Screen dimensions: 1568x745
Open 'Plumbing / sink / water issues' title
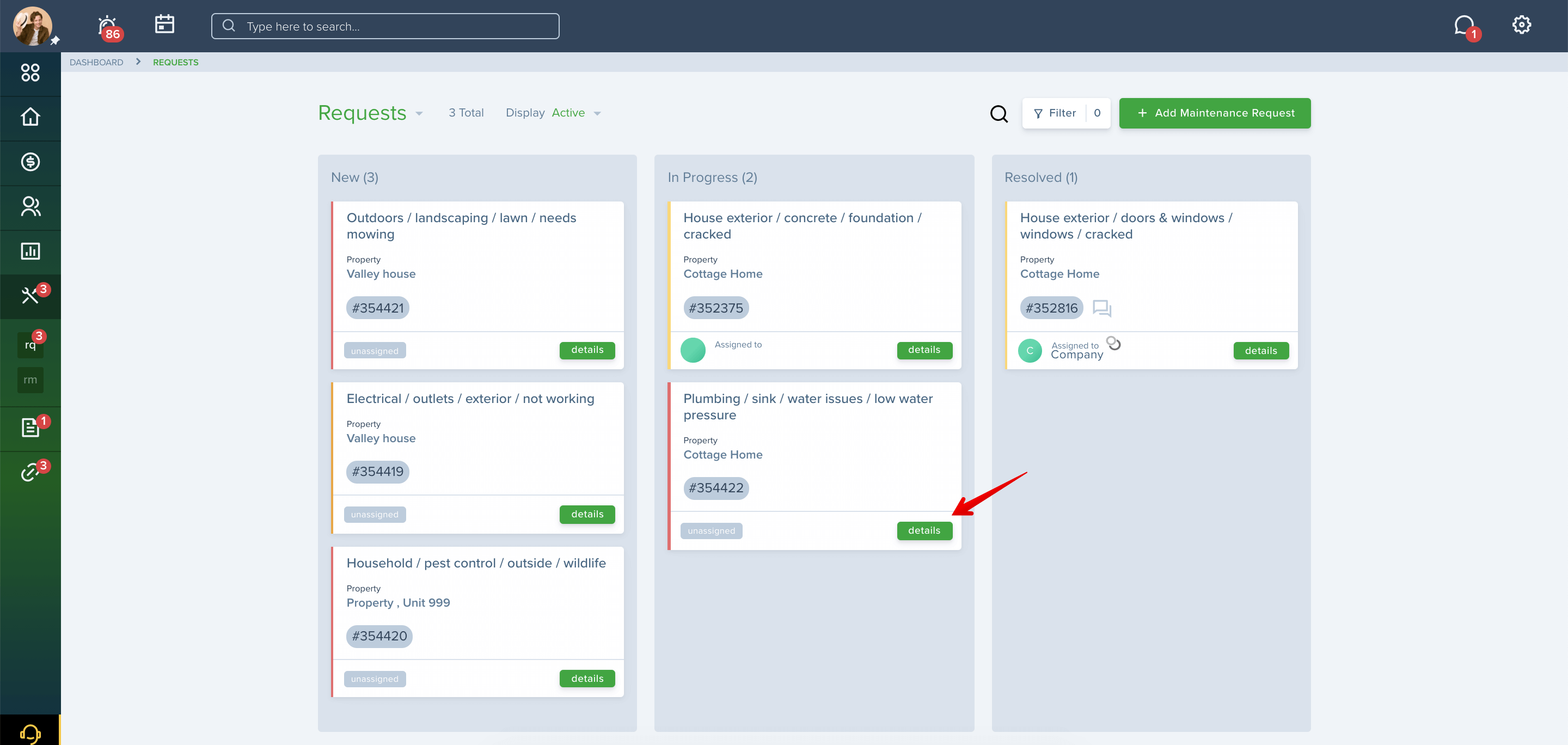tap(808, 407)
